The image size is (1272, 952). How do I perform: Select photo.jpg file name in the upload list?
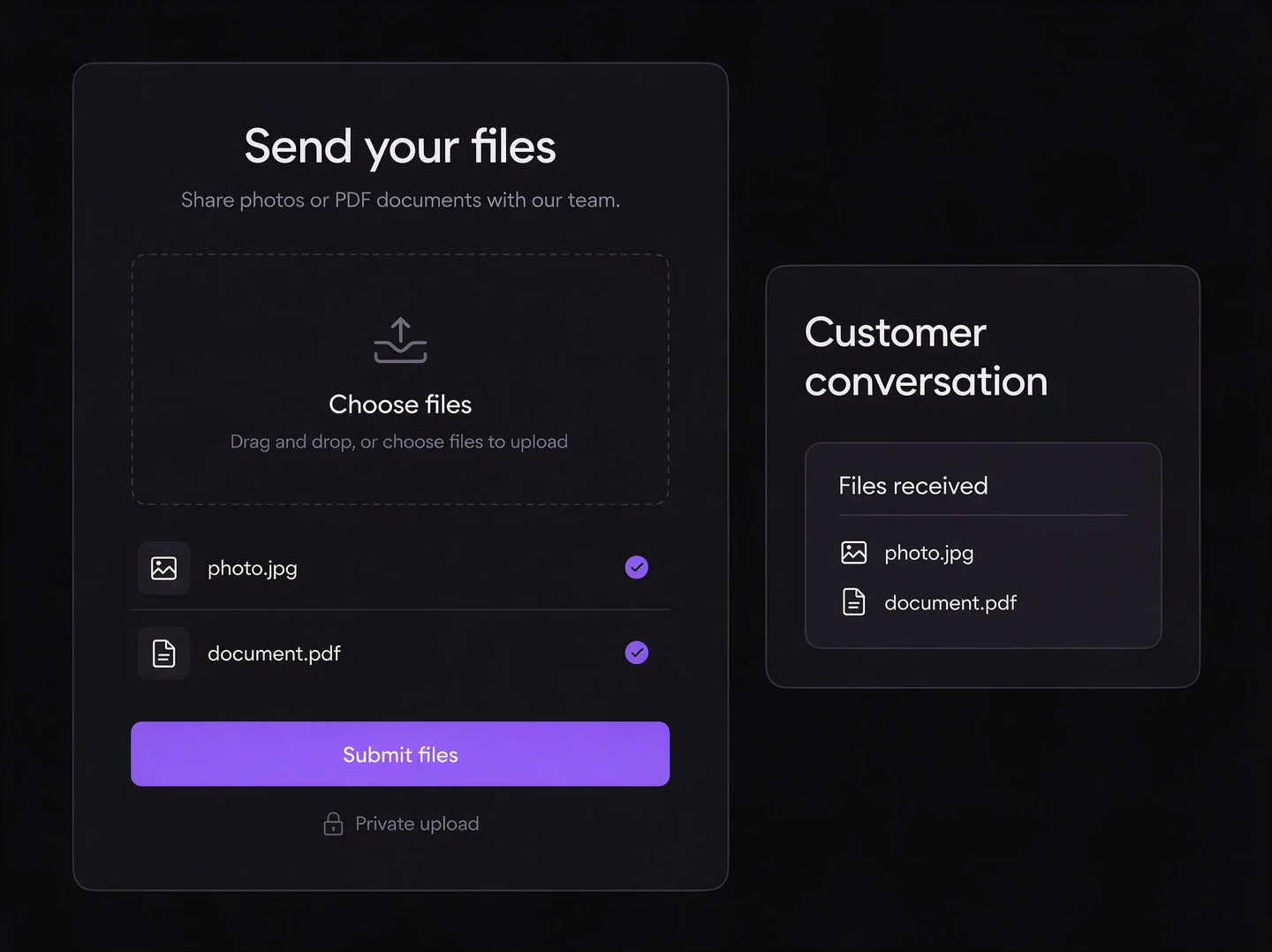[253, 569]
